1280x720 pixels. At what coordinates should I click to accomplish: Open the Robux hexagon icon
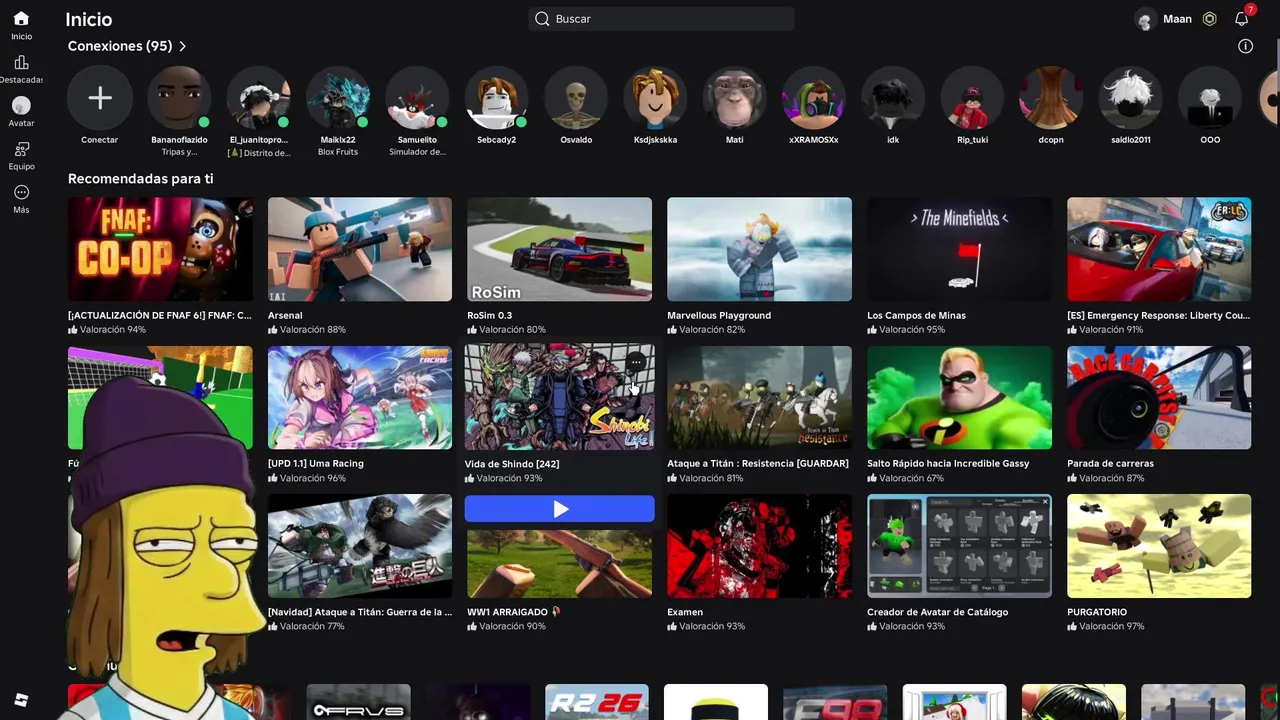click(1210, 19)
